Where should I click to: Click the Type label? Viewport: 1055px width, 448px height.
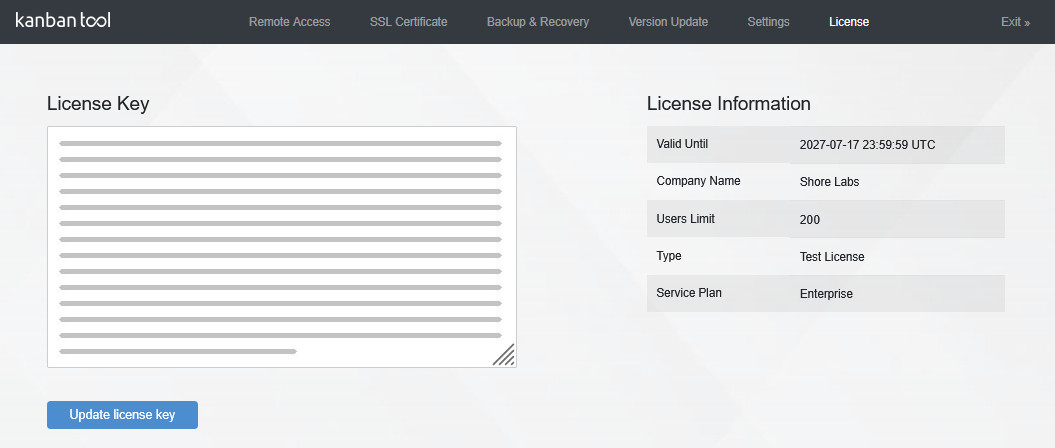pos(669,256)
